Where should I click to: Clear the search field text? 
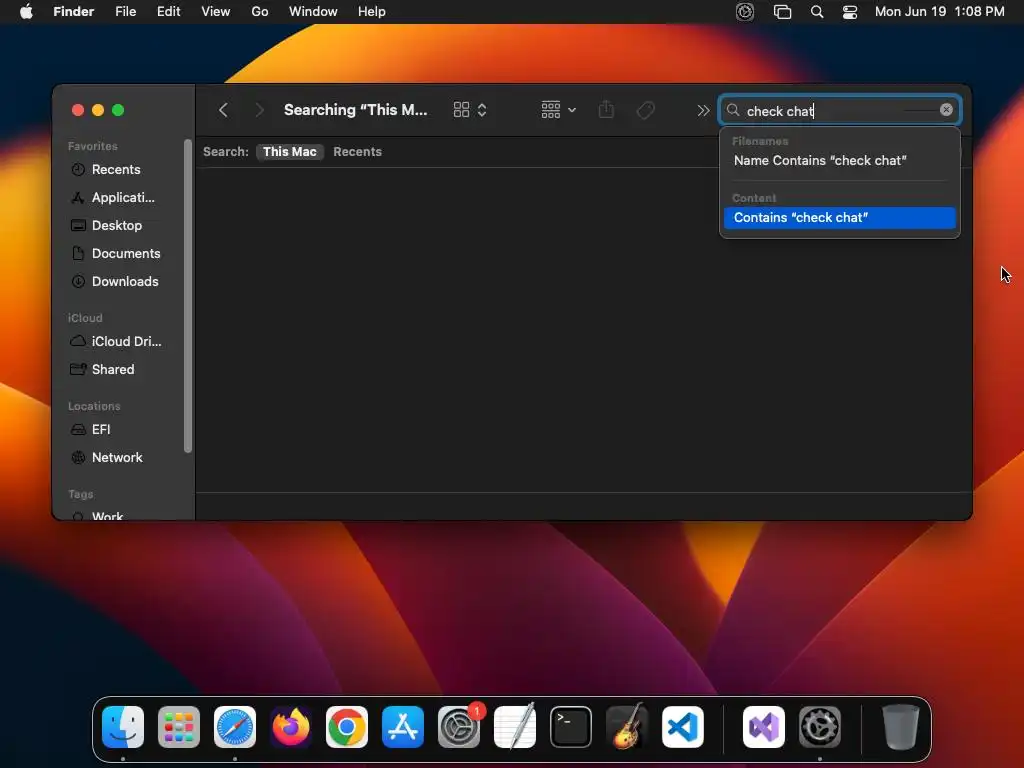946,110
